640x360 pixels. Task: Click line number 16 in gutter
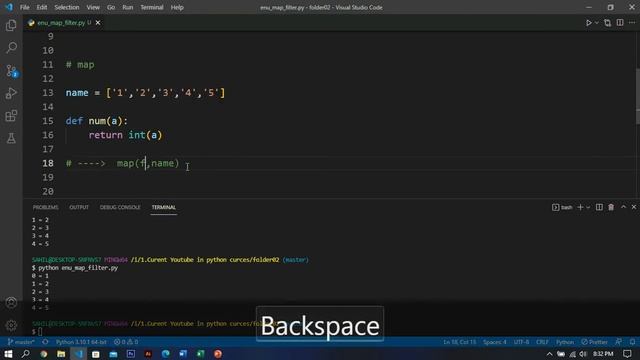point(48,135)
